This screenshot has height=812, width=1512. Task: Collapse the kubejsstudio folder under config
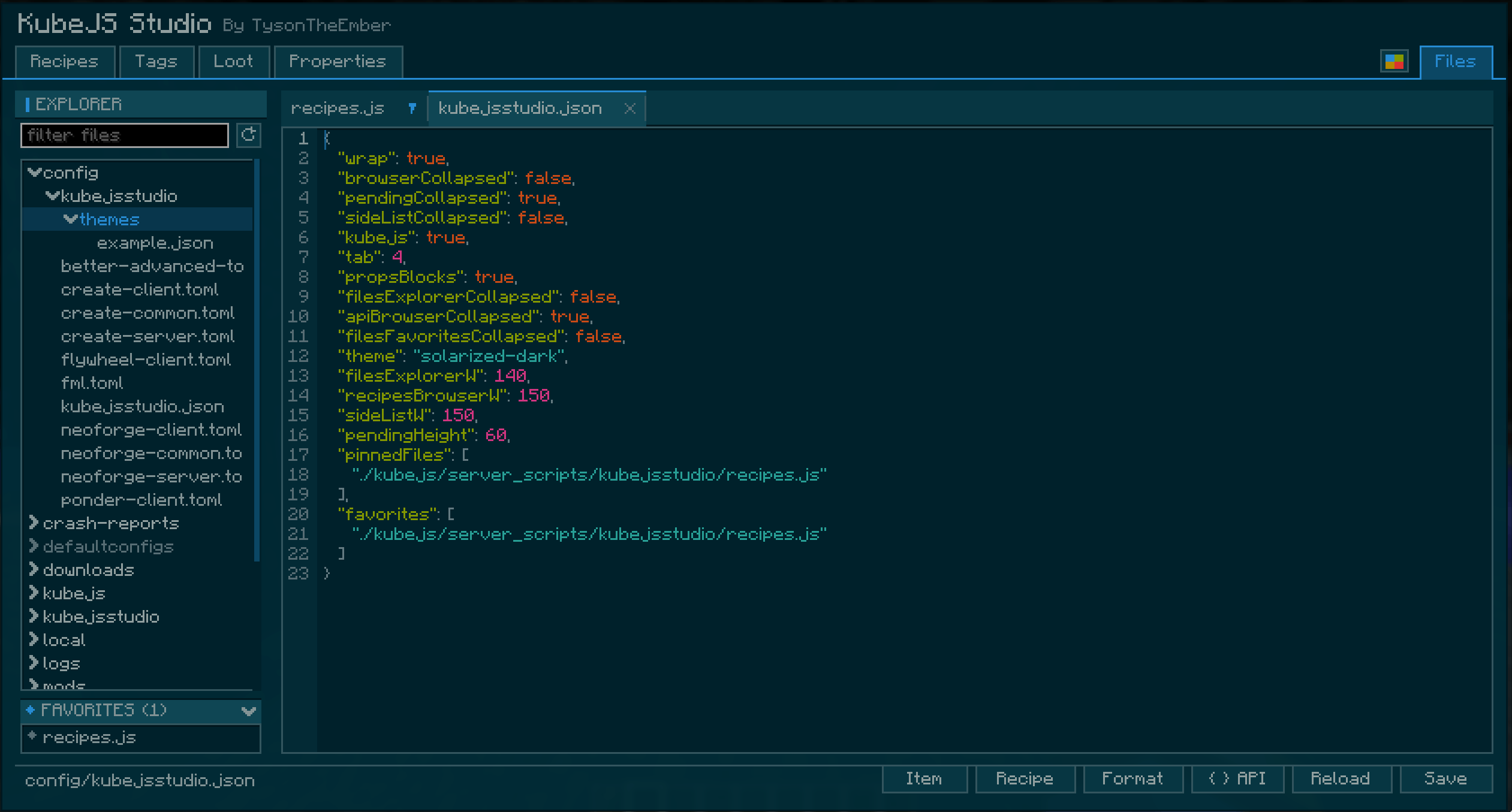(x=53, y=196)
